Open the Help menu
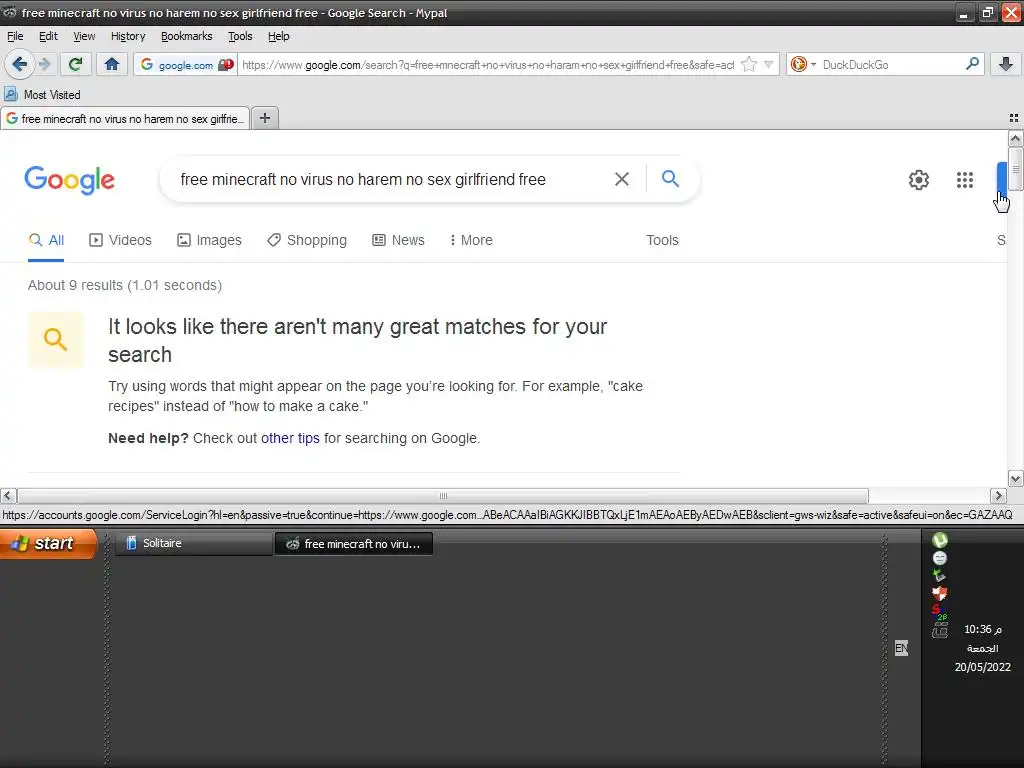The height and width of the screenshot is (768, 1024). pyautogui.click(x=279, y=36)
